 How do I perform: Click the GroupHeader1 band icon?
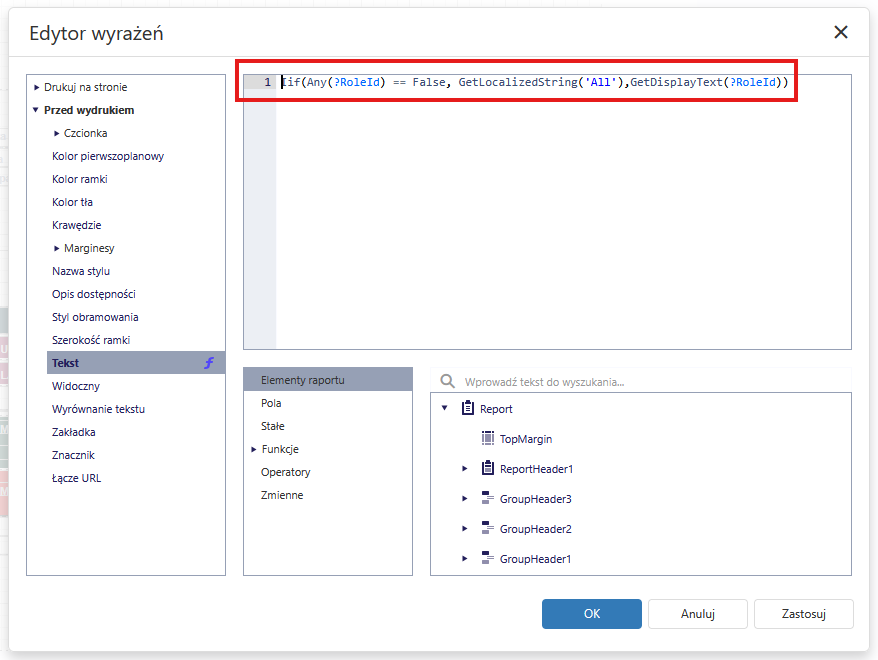488,558
